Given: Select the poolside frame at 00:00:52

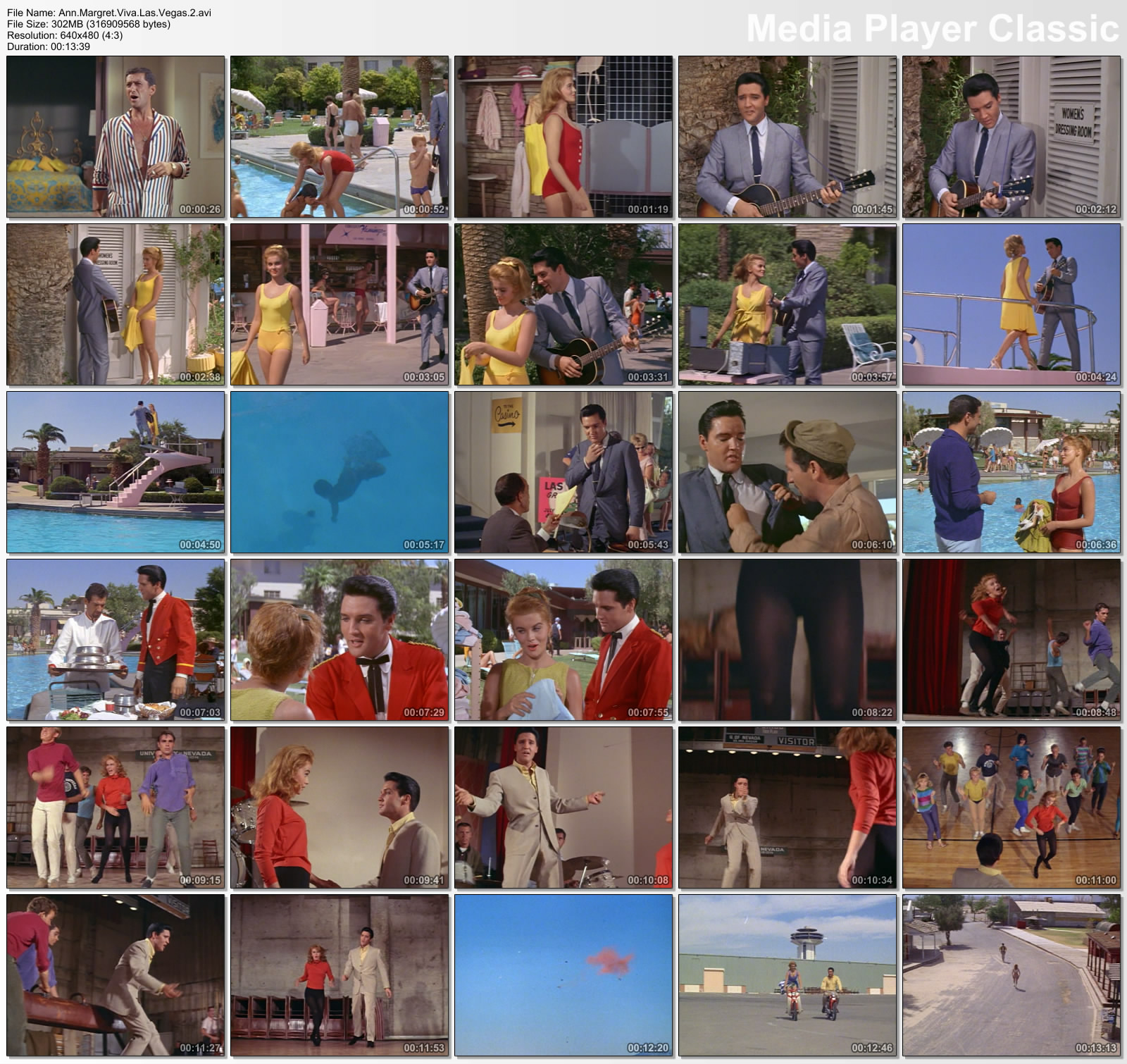Looking at the screenshot, I should [340, 137].
